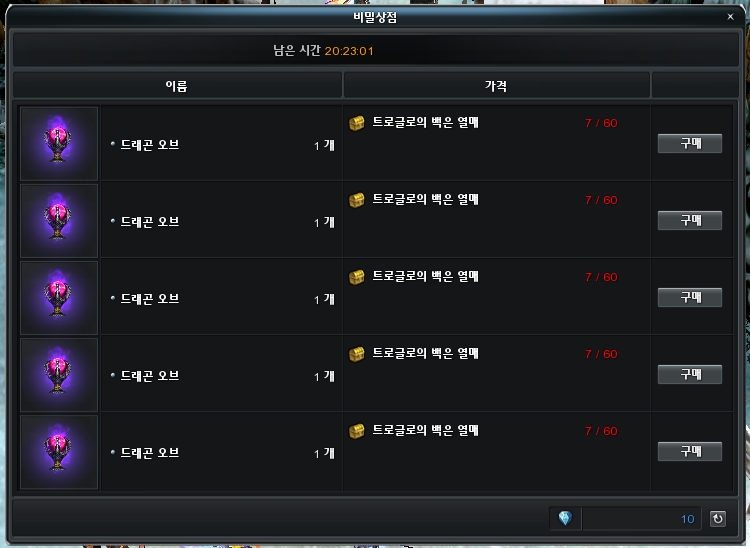Click the fourth row's 구매 button
This screenshot has width=750, height=548.
pyautogui.click(x=690, y=374)
